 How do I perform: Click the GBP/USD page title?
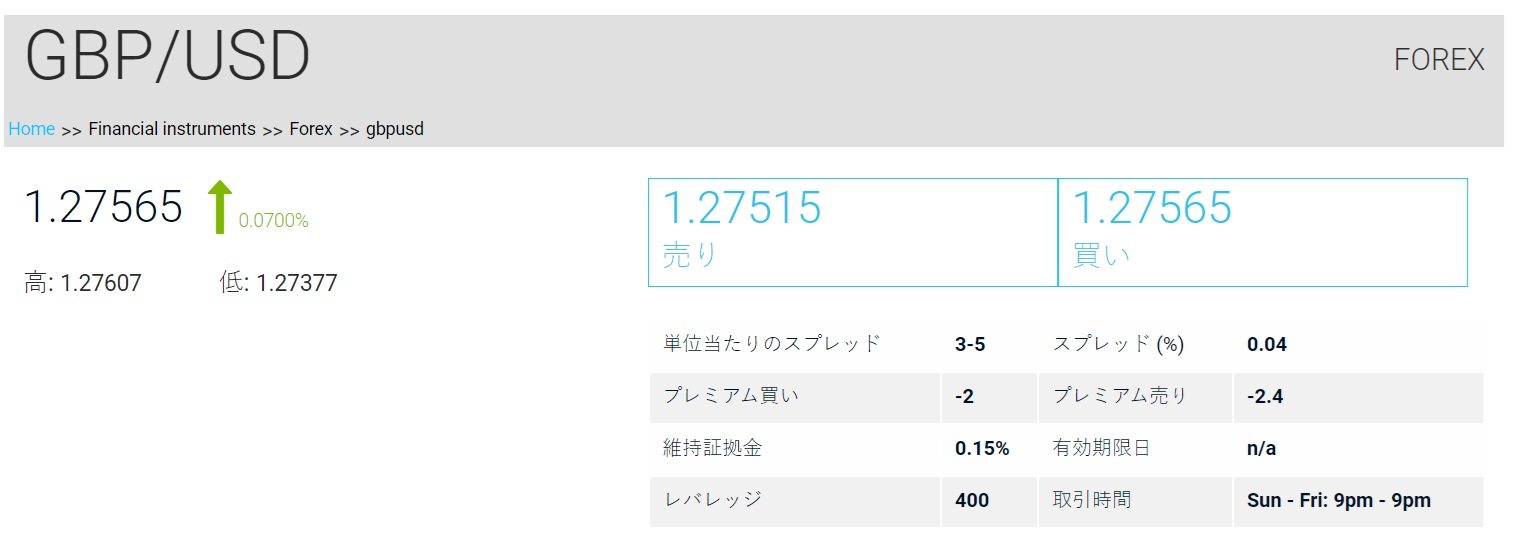(x=168, y=57)
